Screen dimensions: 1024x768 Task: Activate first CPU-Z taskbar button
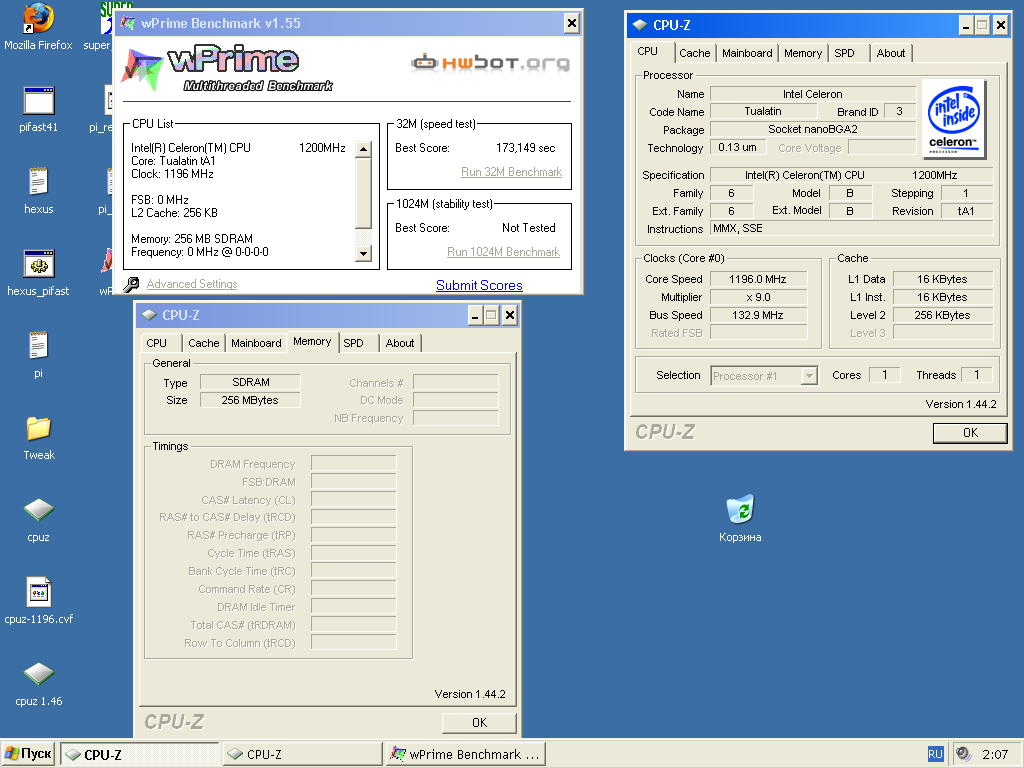(x=140, y=754)
